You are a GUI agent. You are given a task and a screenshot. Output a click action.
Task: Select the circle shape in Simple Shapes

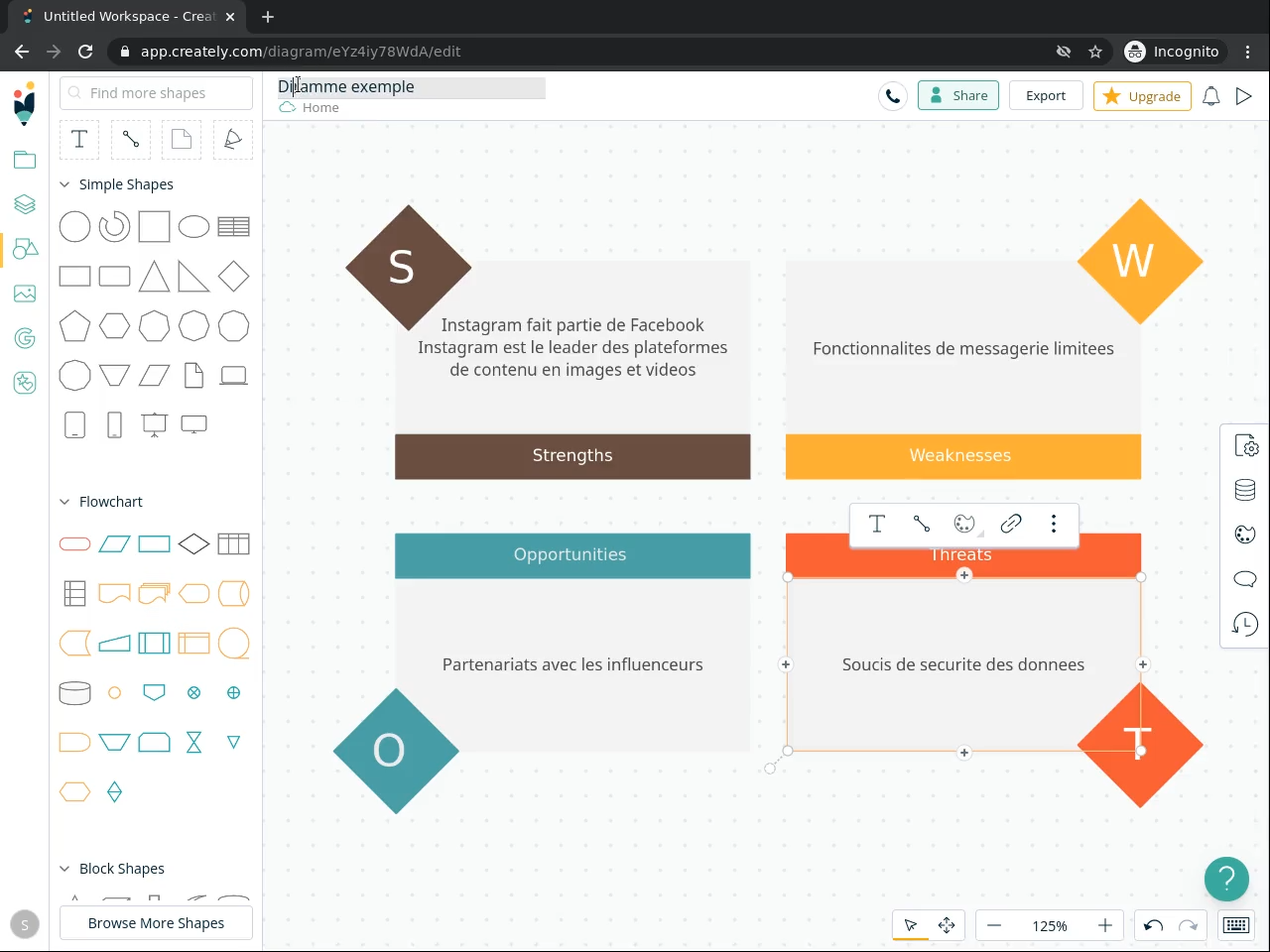coord(74,227)
